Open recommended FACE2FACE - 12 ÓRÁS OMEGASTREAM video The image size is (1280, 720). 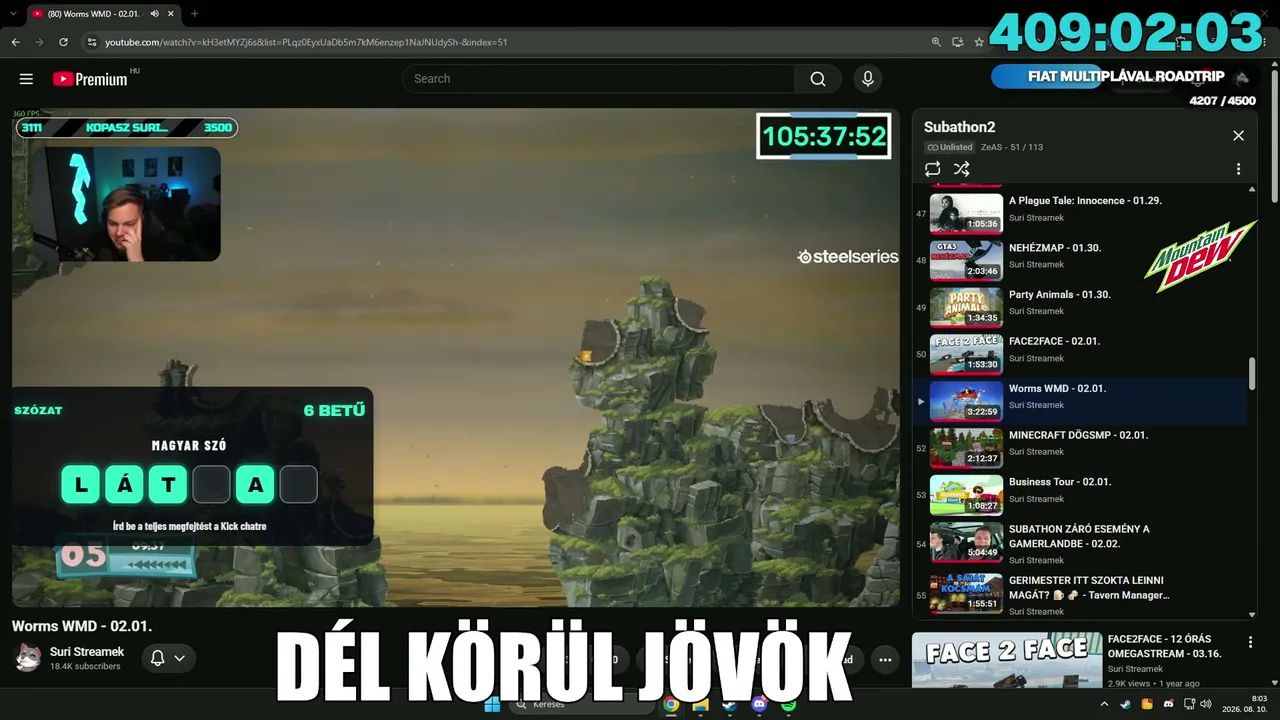(x=1165, y=646)
